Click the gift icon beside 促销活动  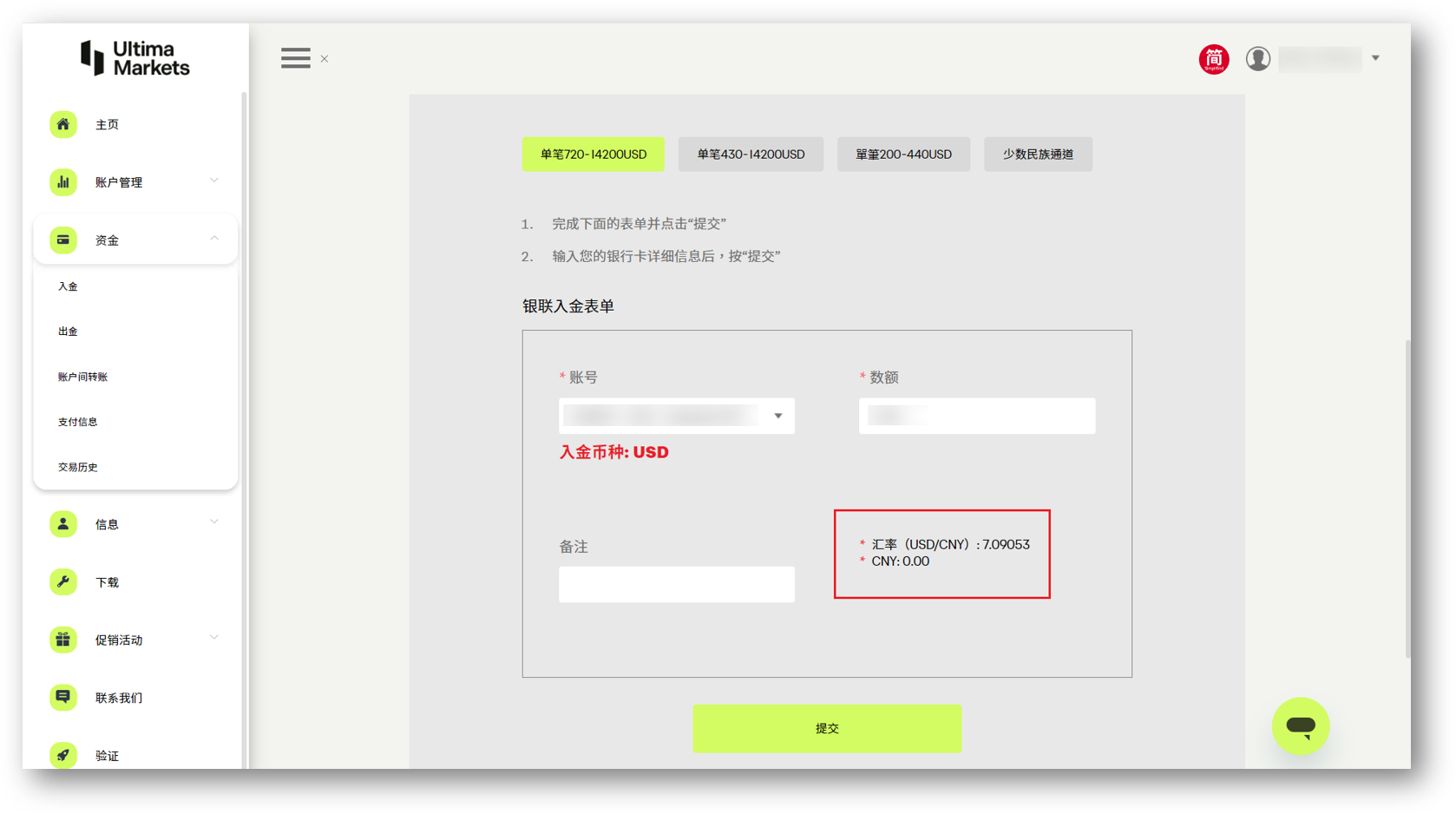tap(63, 640)
